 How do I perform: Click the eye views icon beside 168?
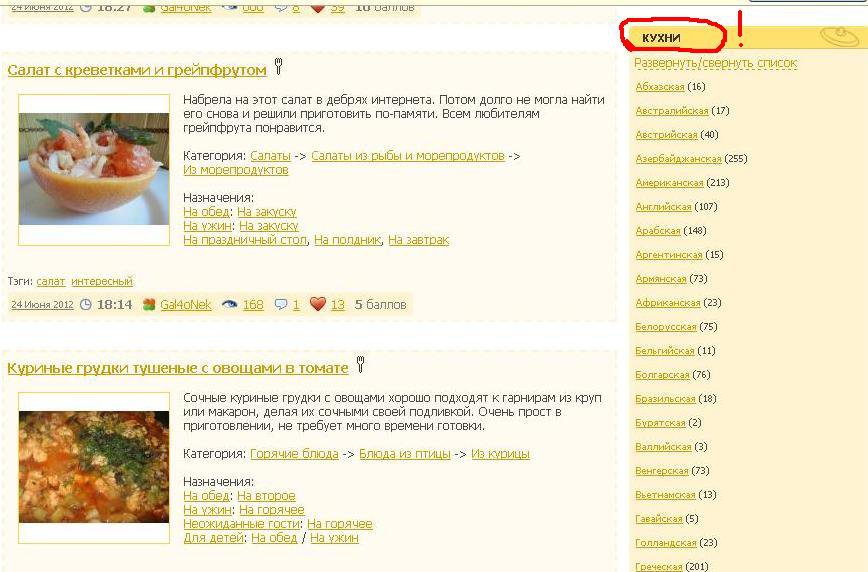[229, 304]
